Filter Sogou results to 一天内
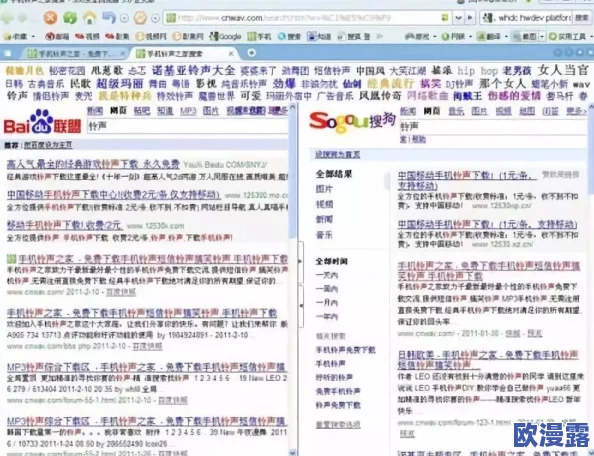The height and width of the screenshot is (456, 594). click(x=327, y=275)
